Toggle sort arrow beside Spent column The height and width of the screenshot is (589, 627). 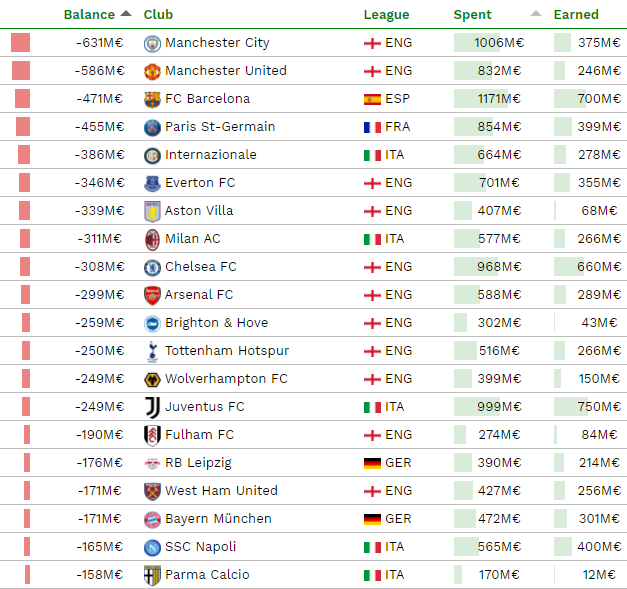pos(536,14)
